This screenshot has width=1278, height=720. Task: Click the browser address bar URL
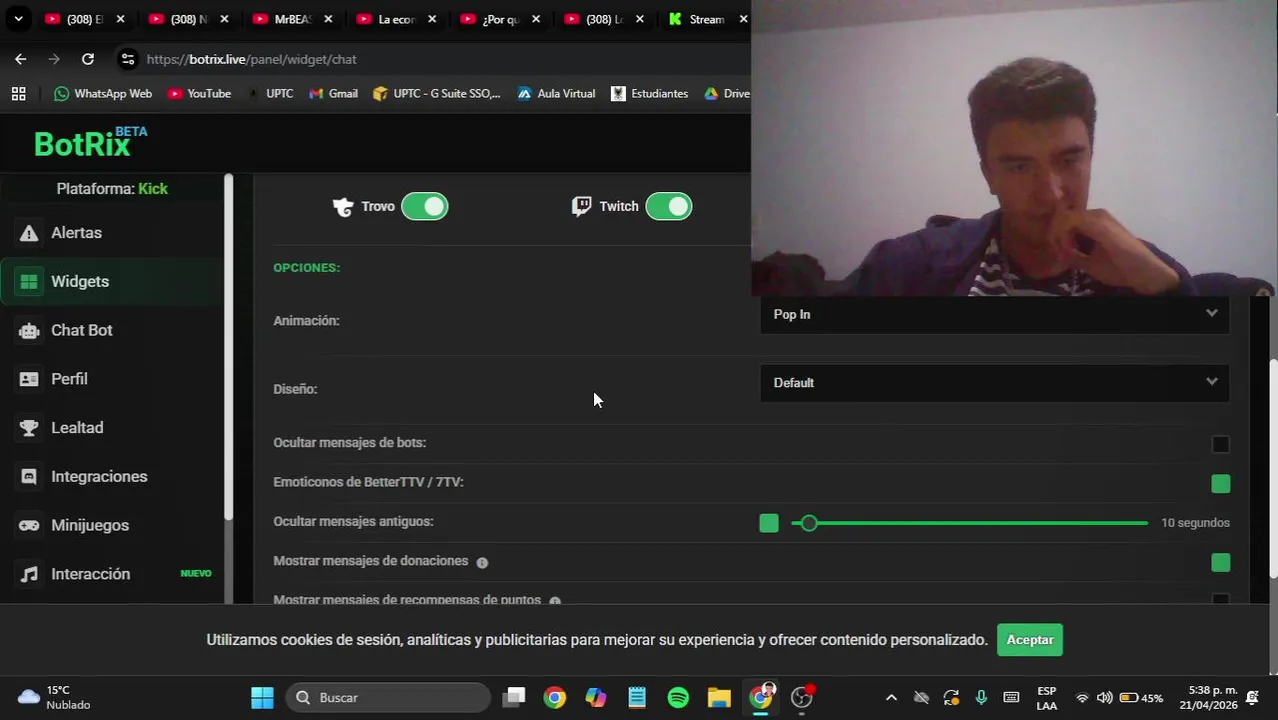251,59
